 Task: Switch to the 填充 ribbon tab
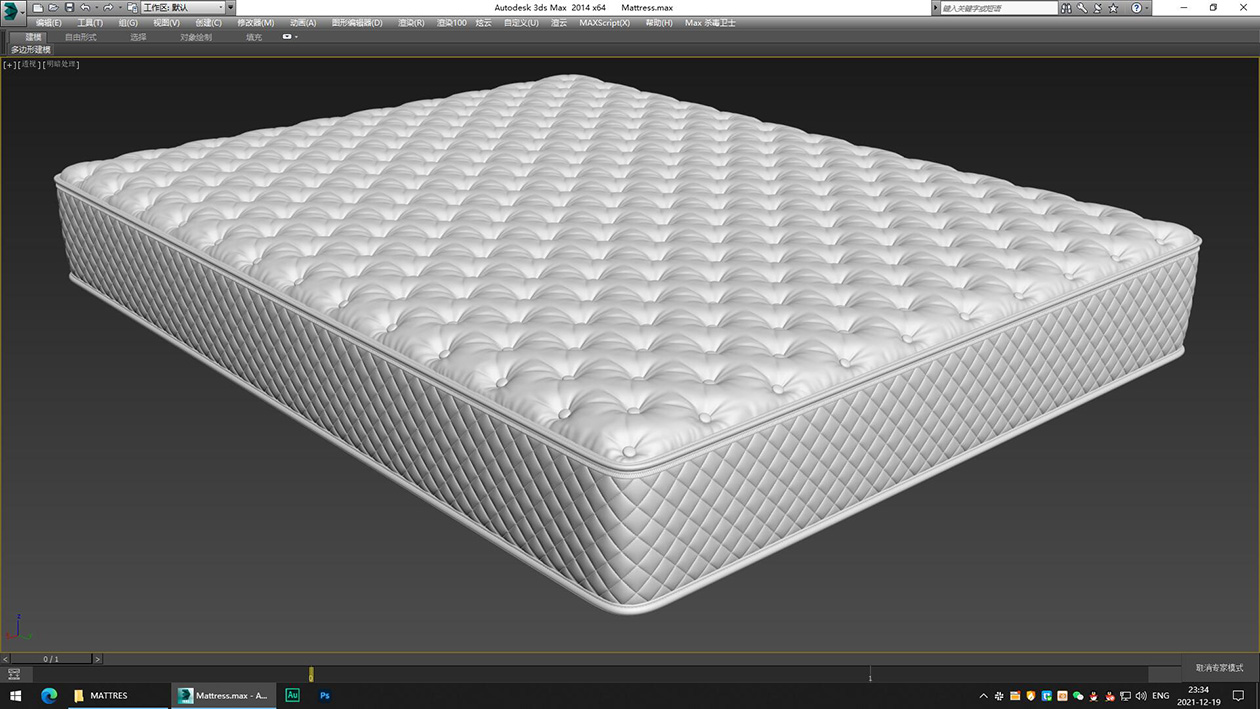tap(254, 37)
